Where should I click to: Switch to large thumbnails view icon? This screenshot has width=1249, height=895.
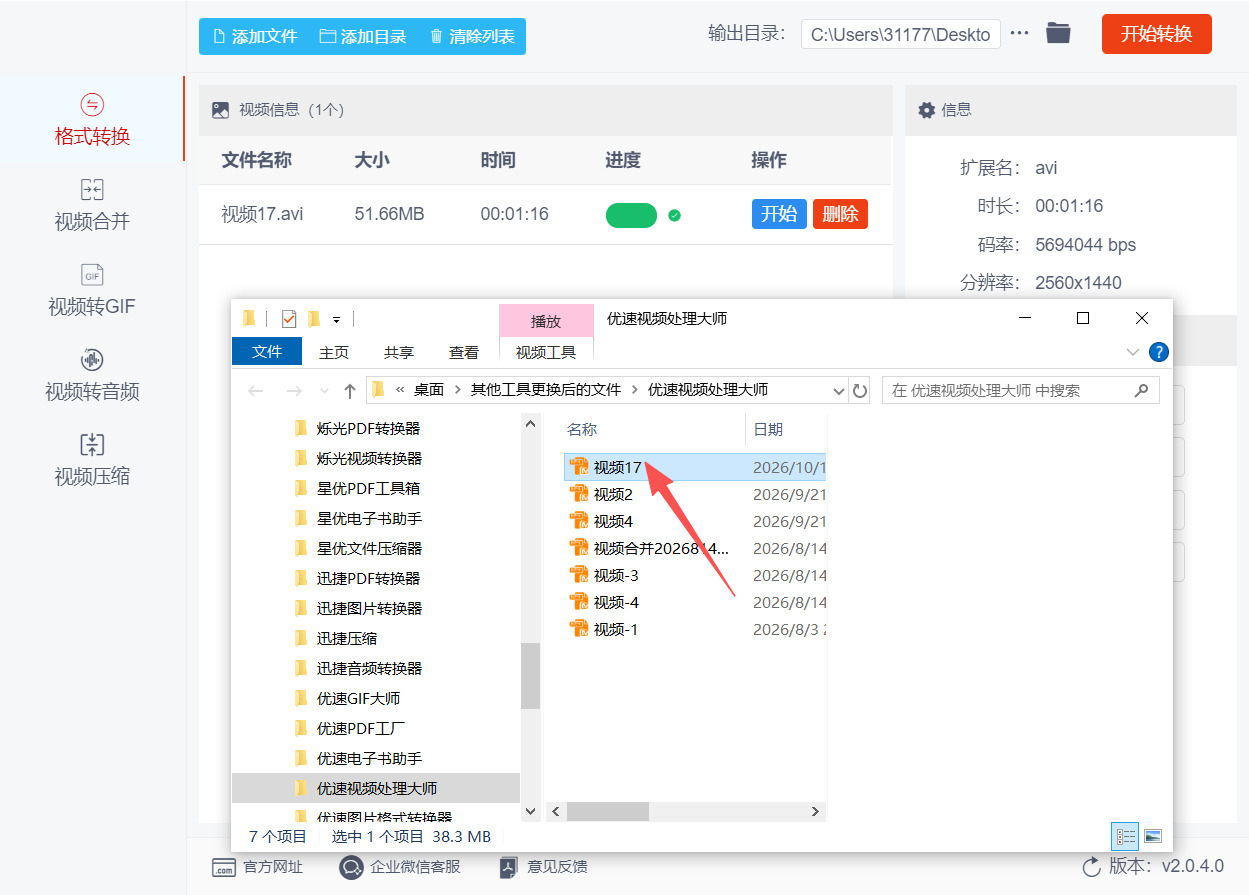(1152, 836)
